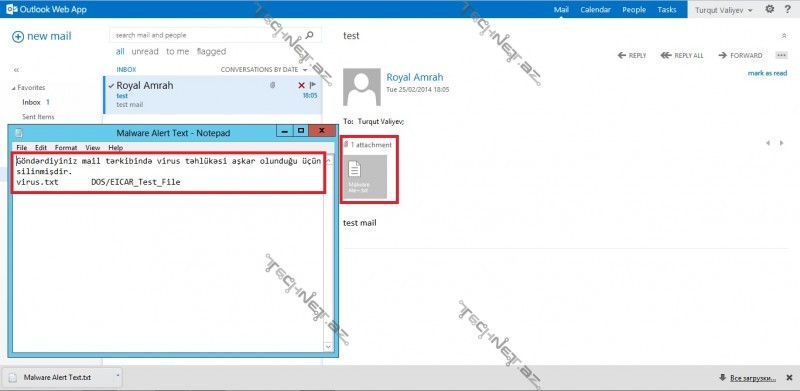Screen dimensions: 800x391
Task: Reply all to the test message
Action: pyautogui.click(x=682, y=55)
